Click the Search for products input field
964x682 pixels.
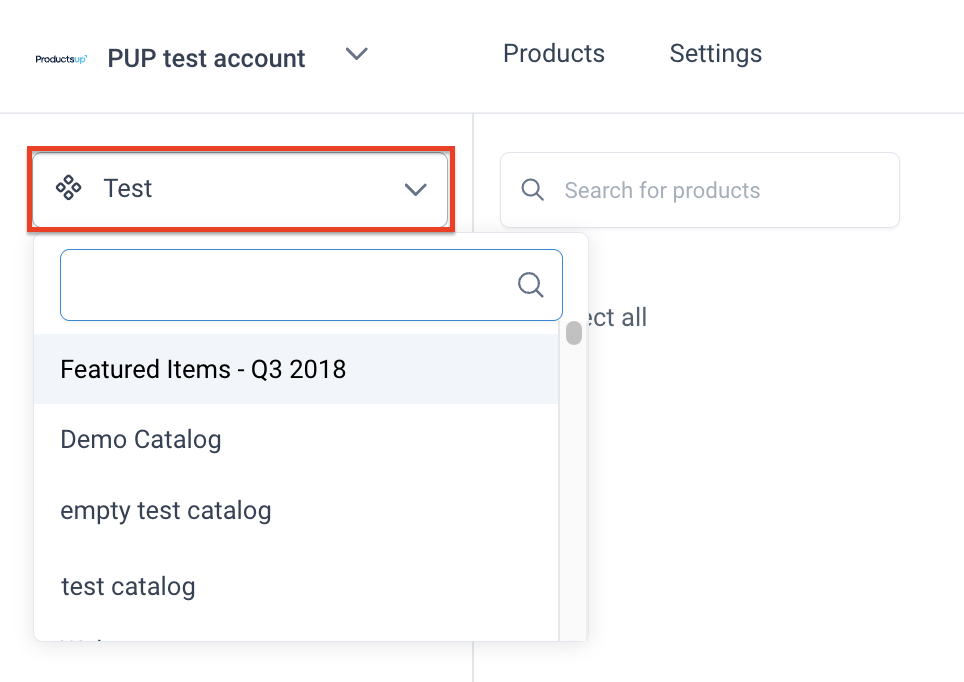[700, 190]
